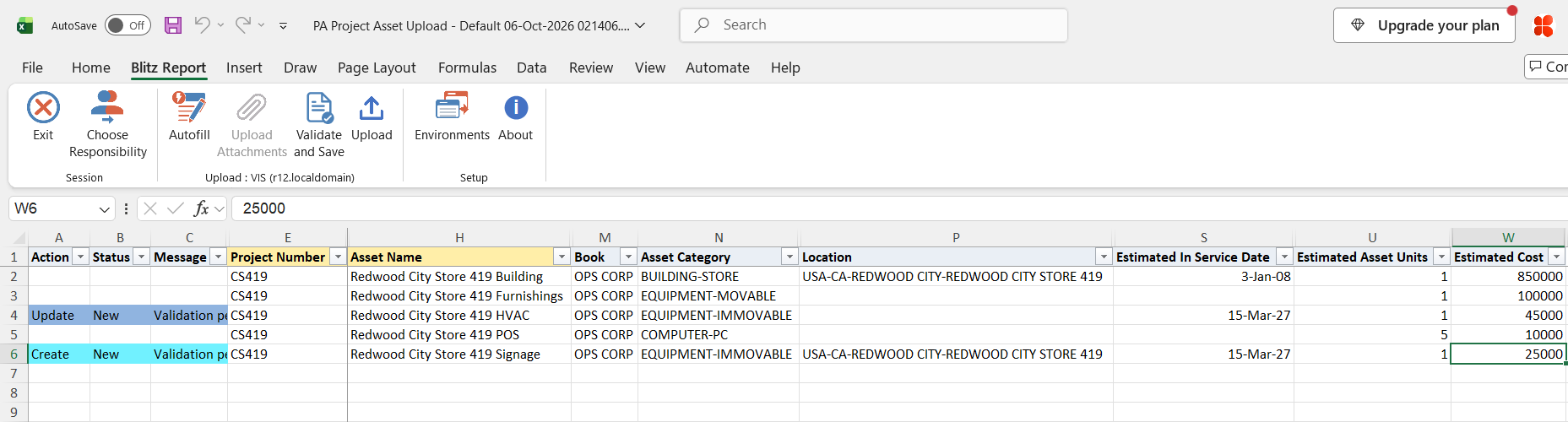Open the Name Box dropdown
The width and height of the screenshot is (1568, 422).
coord(105,208)
